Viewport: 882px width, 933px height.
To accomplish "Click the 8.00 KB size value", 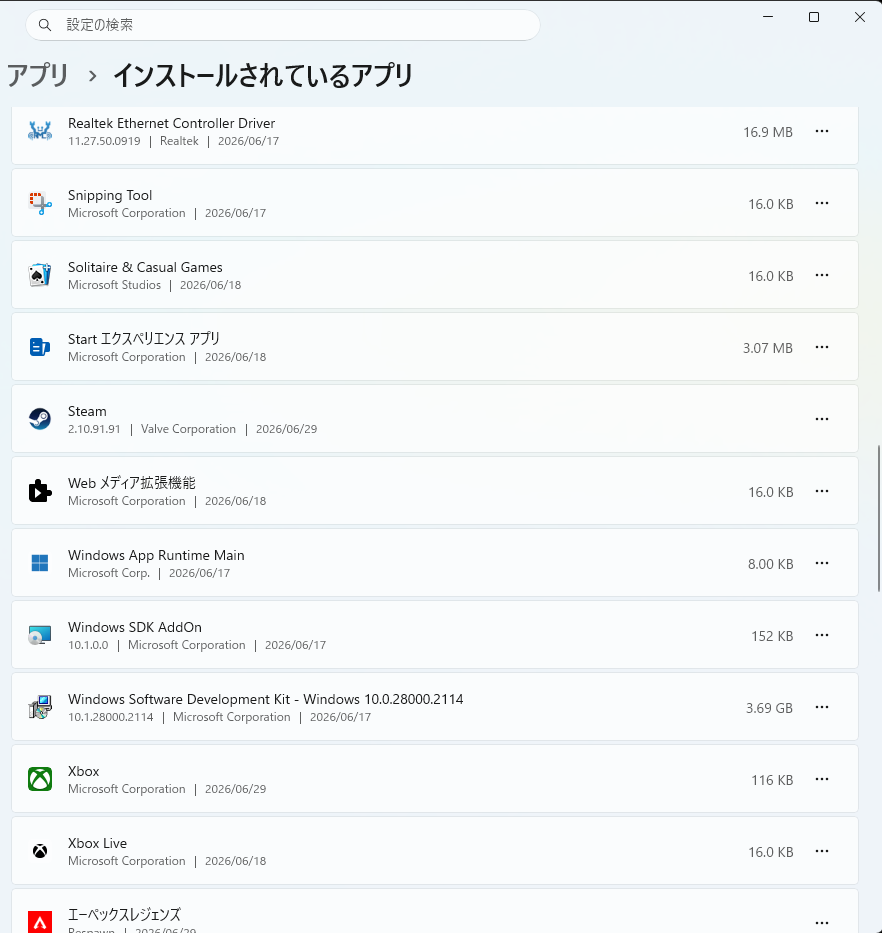I will pyautogui.click(x=771, y=564).
